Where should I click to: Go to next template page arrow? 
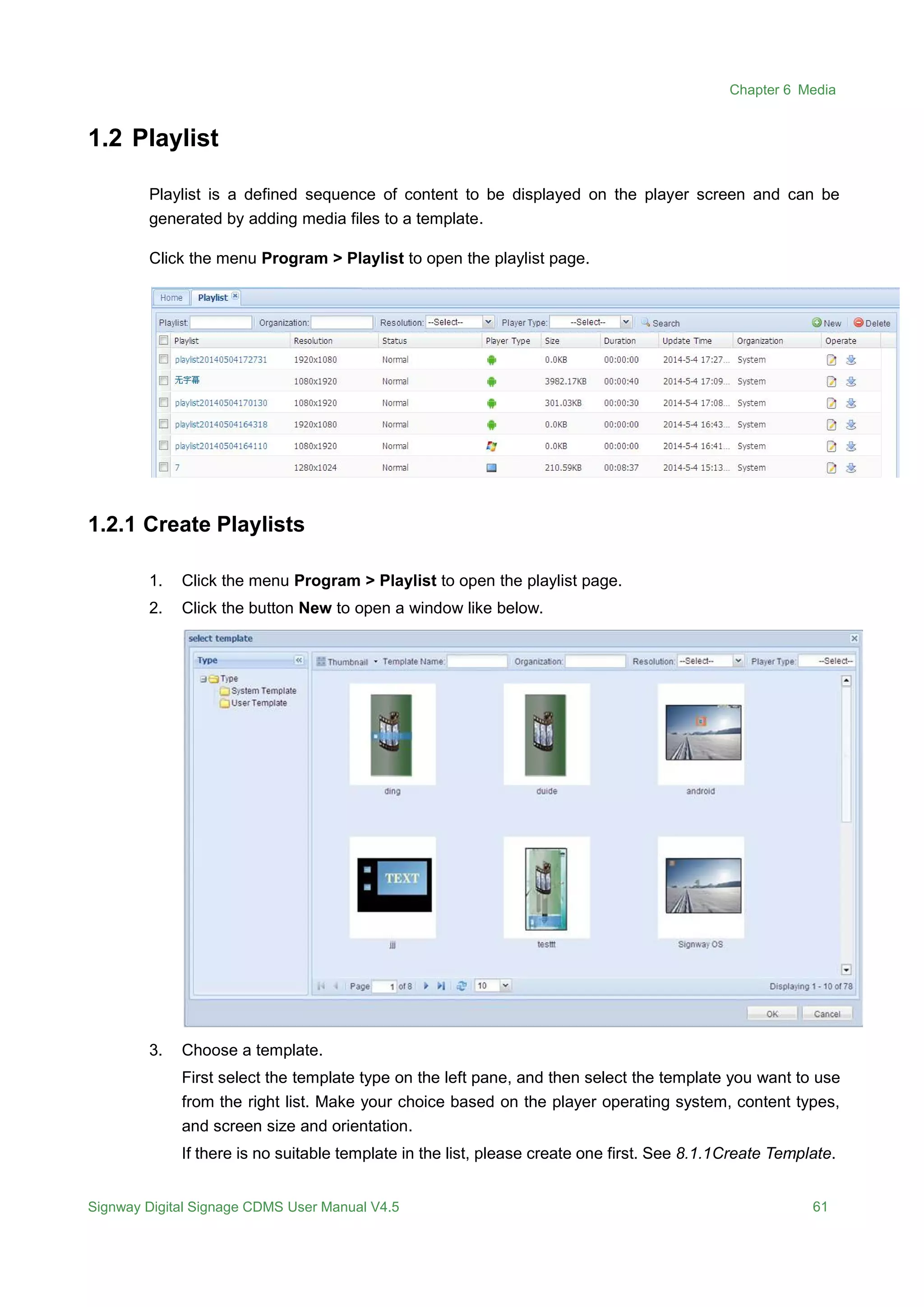click(x=426, y=986)
